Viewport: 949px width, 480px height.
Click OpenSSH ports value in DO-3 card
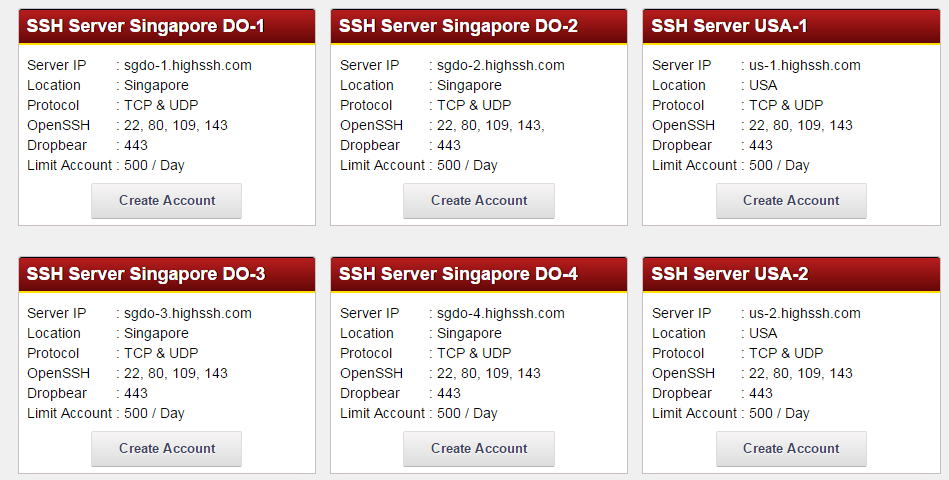pos(176,373)
